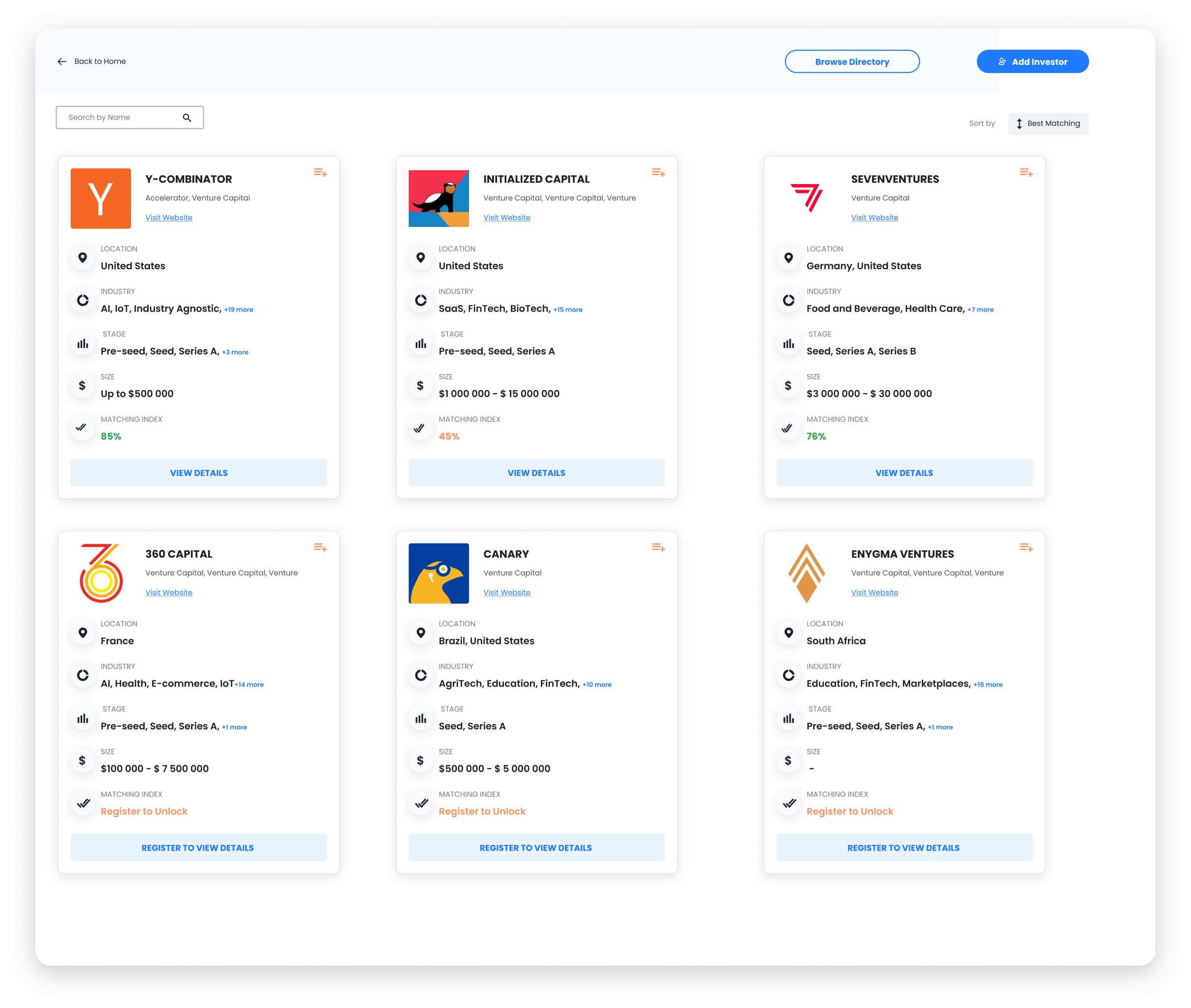Add 360 Capital to list icon
Screen dimensions: 1191x1008
pyautogui.click(x=320, y=547)
